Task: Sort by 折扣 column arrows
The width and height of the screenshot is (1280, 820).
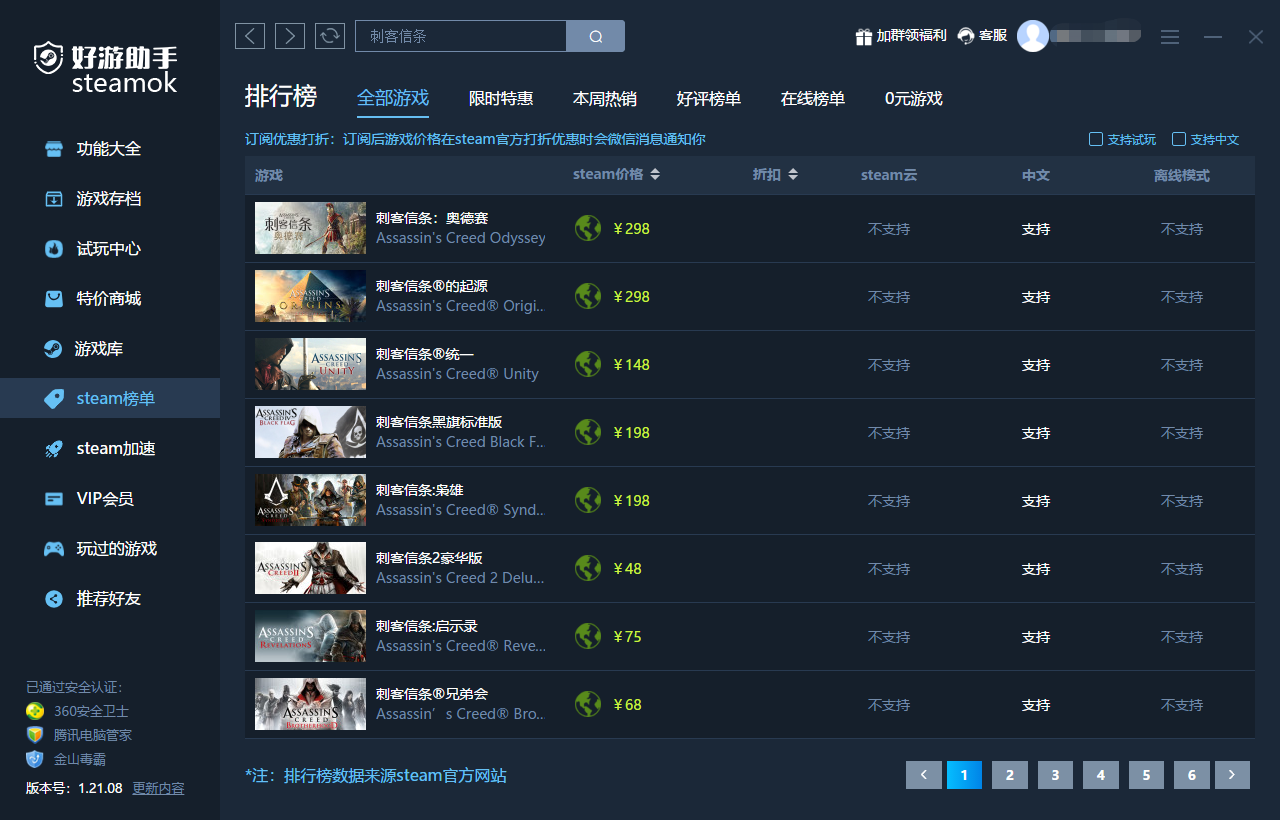Action: tap(793, 174)
